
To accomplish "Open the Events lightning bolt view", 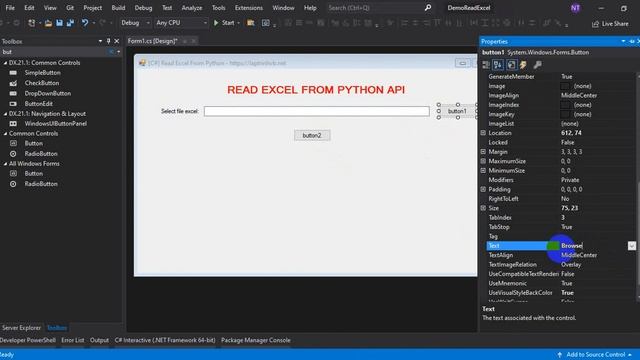I will pos(524,64).
